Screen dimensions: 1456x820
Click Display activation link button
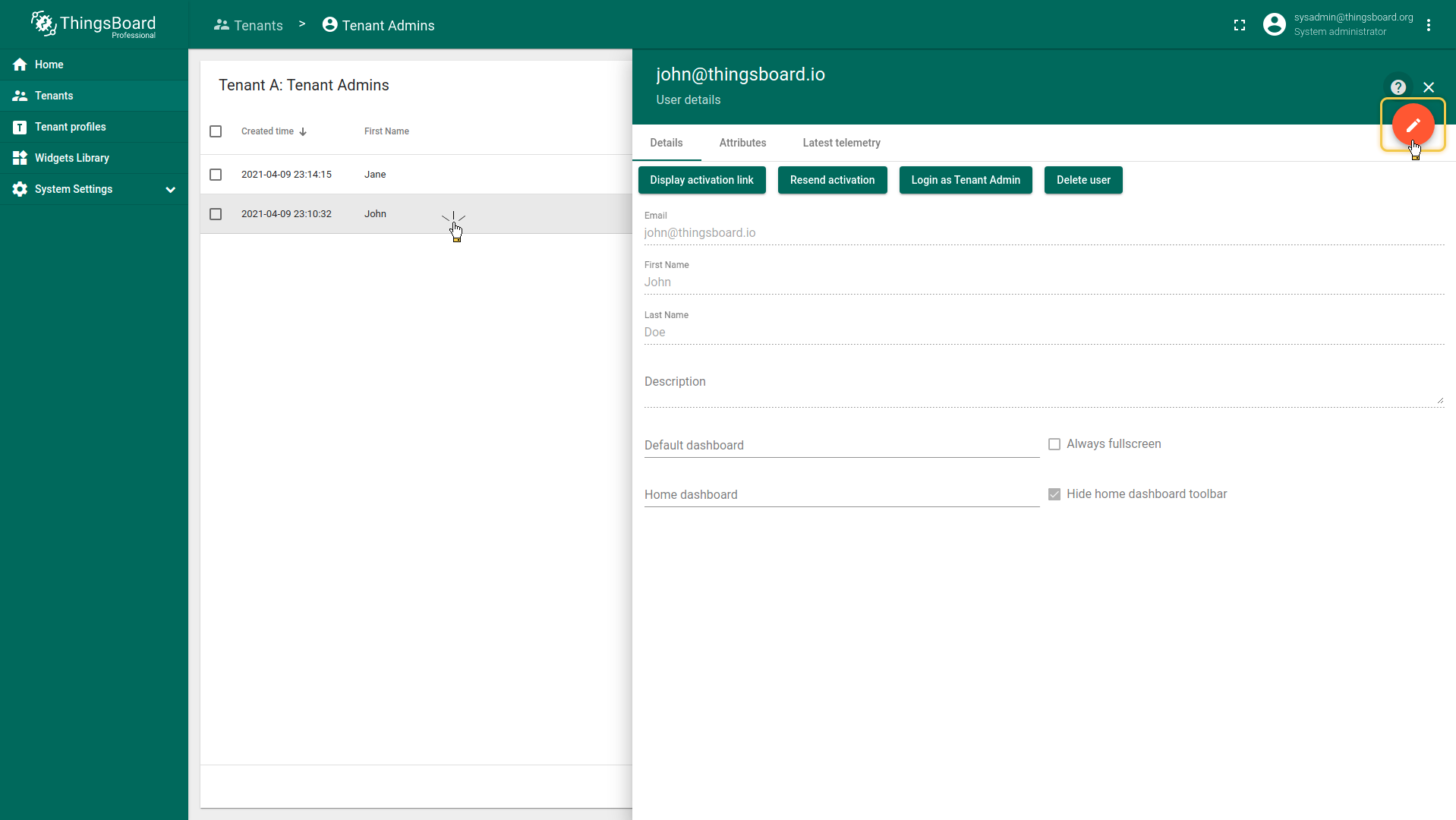coord(701,180)
